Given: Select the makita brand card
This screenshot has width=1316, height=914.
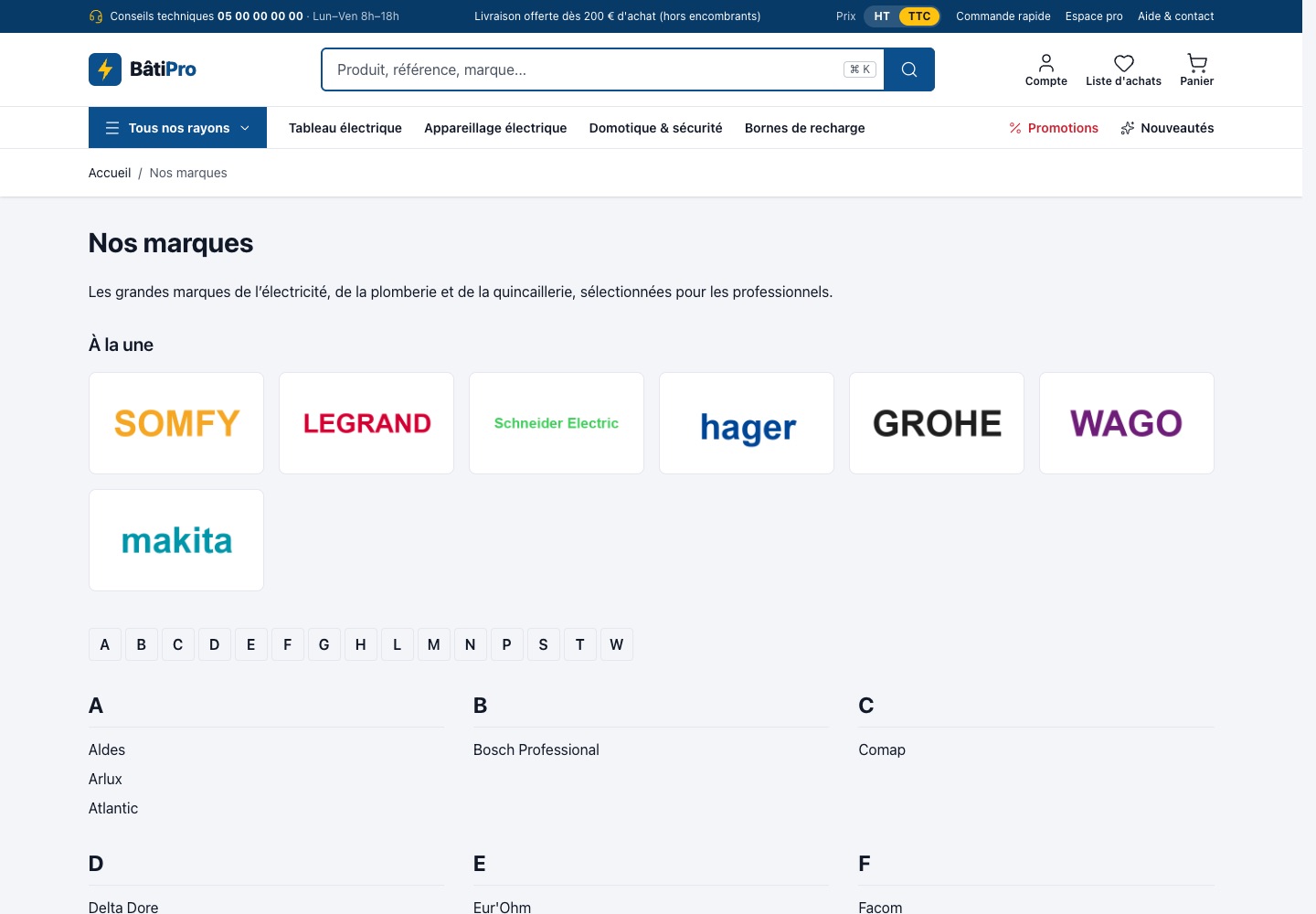Looking at the screenshot, I should (x=176, y=540).
